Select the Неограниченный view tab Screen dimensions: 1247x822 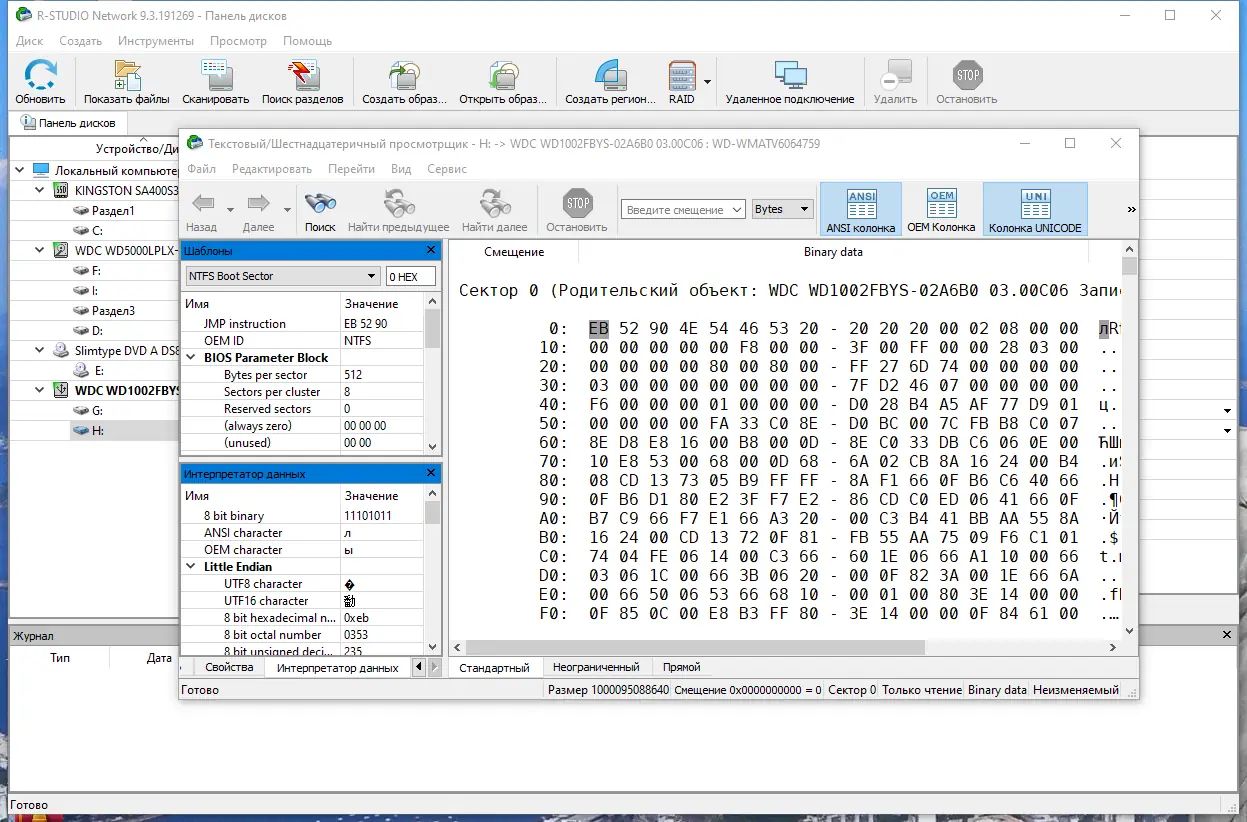(596, 667)
